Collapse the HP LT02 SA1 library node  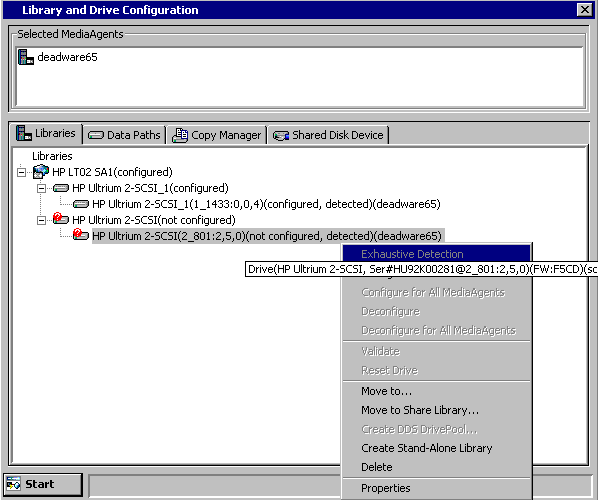pos(22,172)
